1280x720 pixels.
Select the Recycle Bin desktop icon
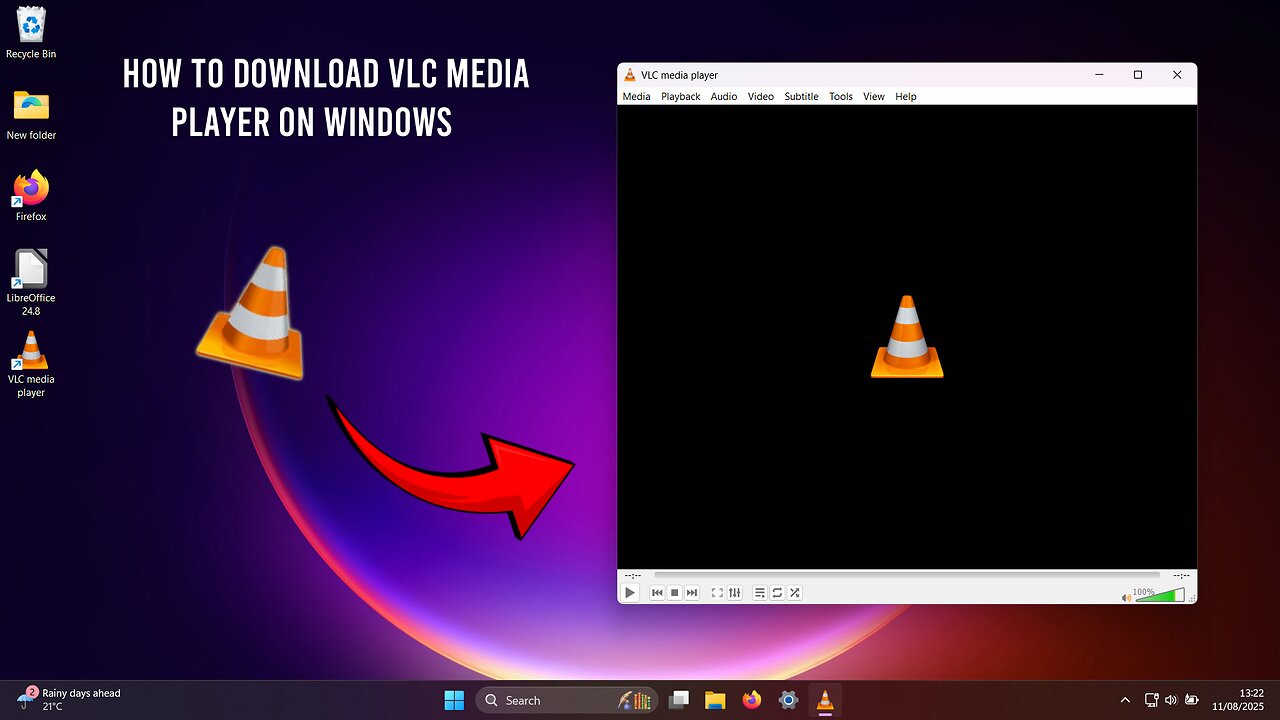[31, 33]
